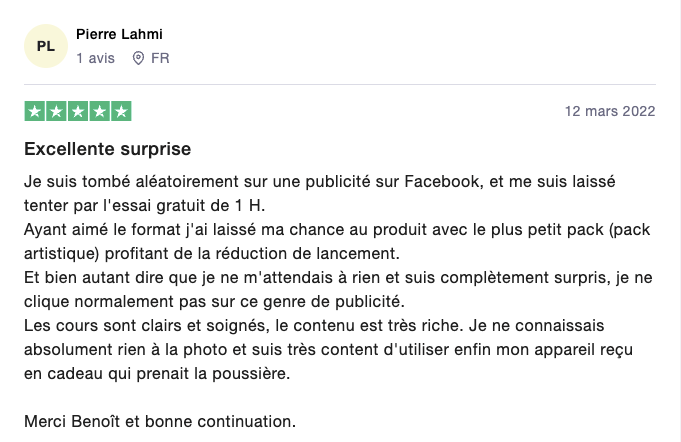Click the line starting 'Les cours sont clairs'

point(314,326)
